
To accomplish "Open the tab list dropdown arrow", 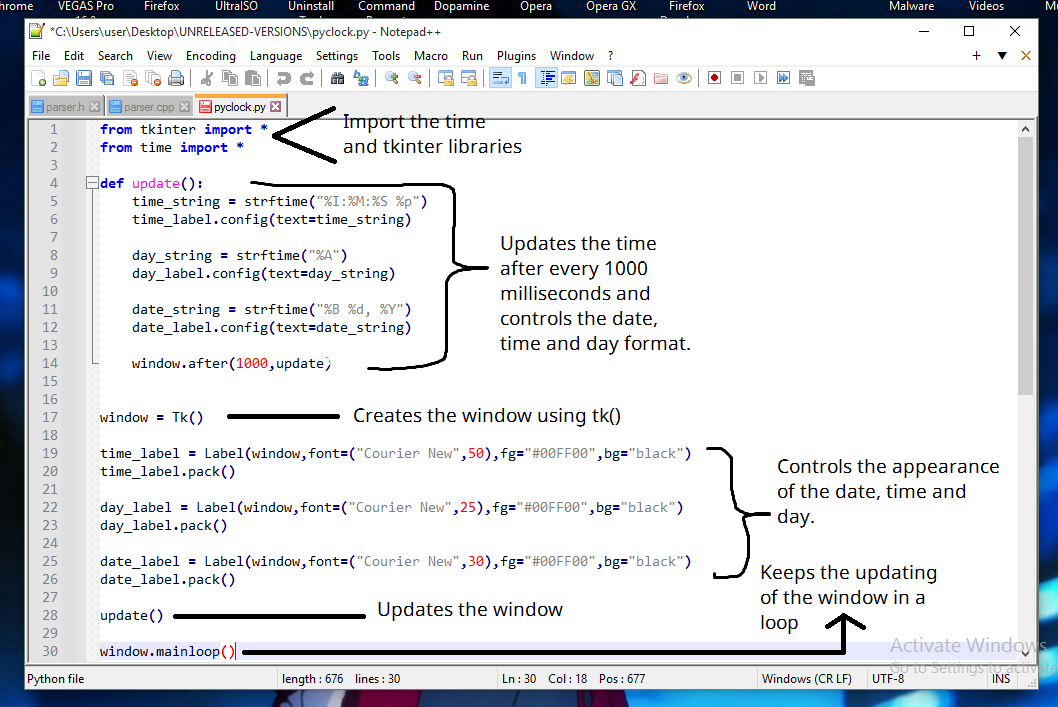I will 1000,56.
